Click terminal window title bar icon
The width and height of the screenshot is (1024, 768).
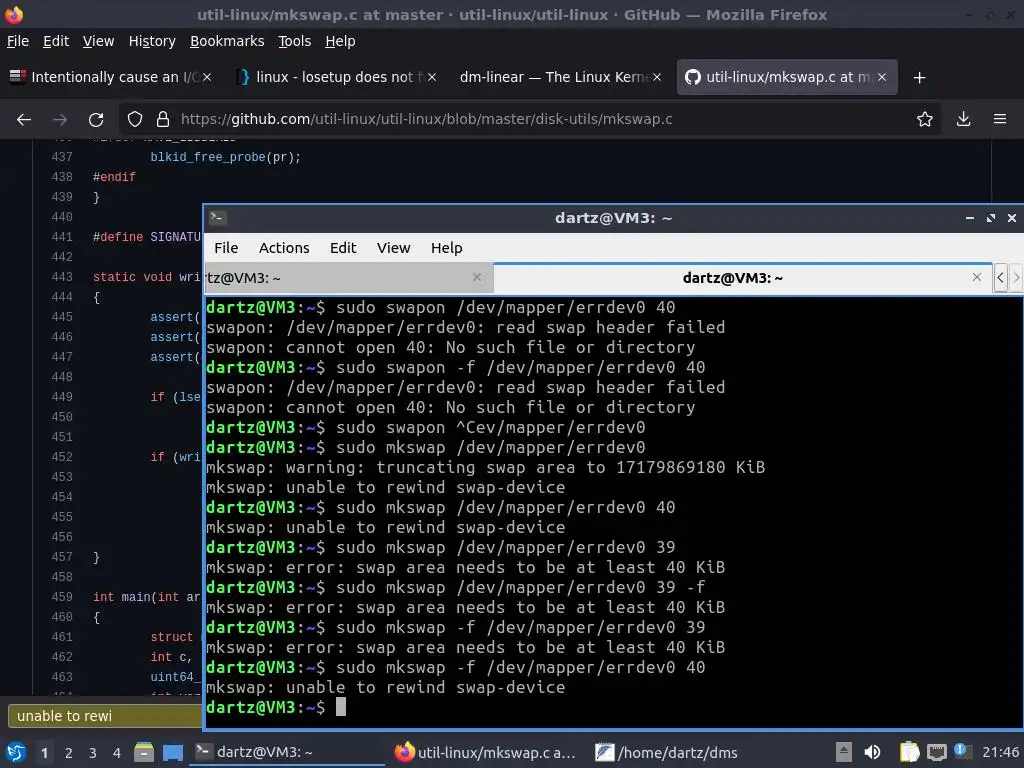(217, 217)
